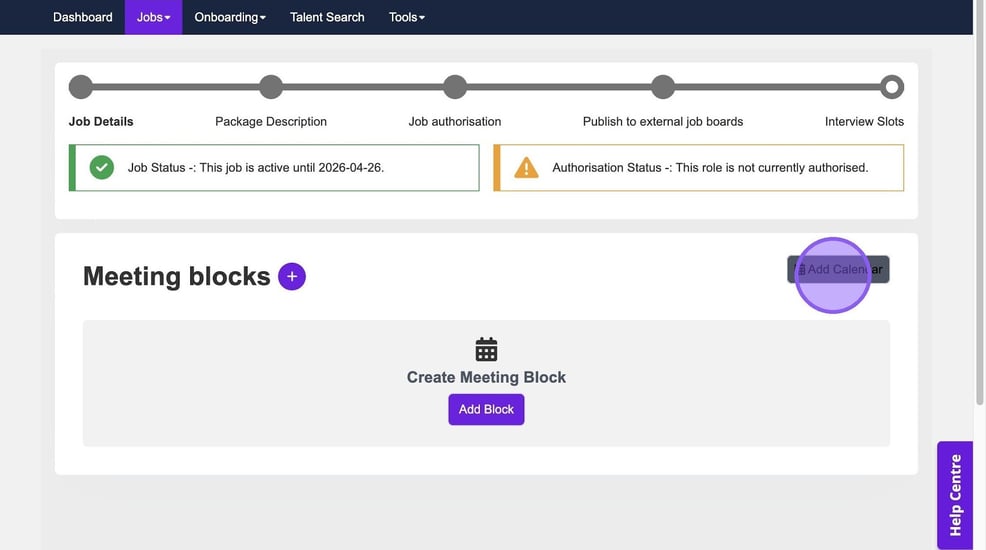Select the Interview Slots step circle
Viewport: 986px width, 550px height.
tap(891, 87)
